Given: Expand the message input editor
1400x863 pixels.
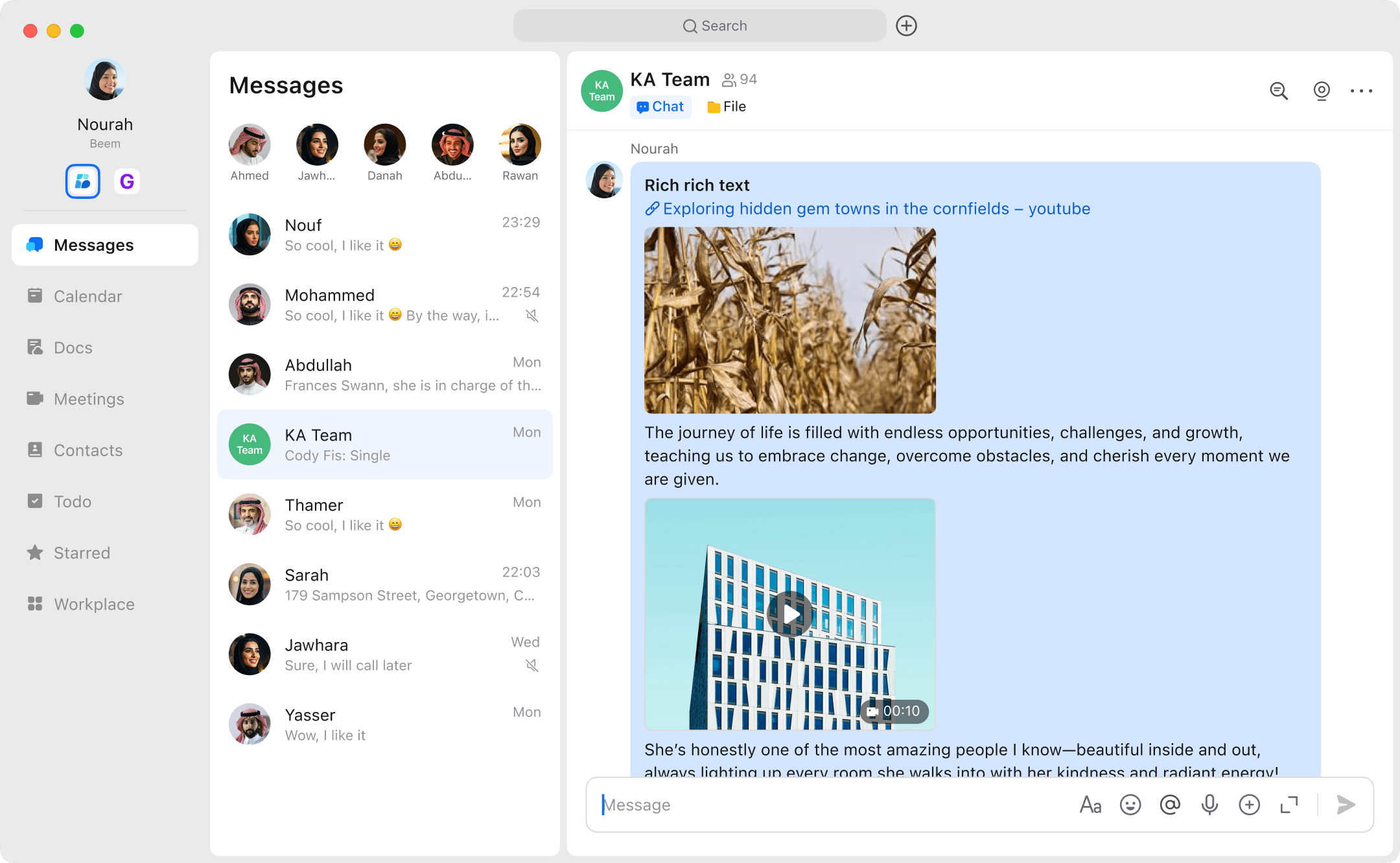Looking at the screenshot, I should (x=1289, y=805).
